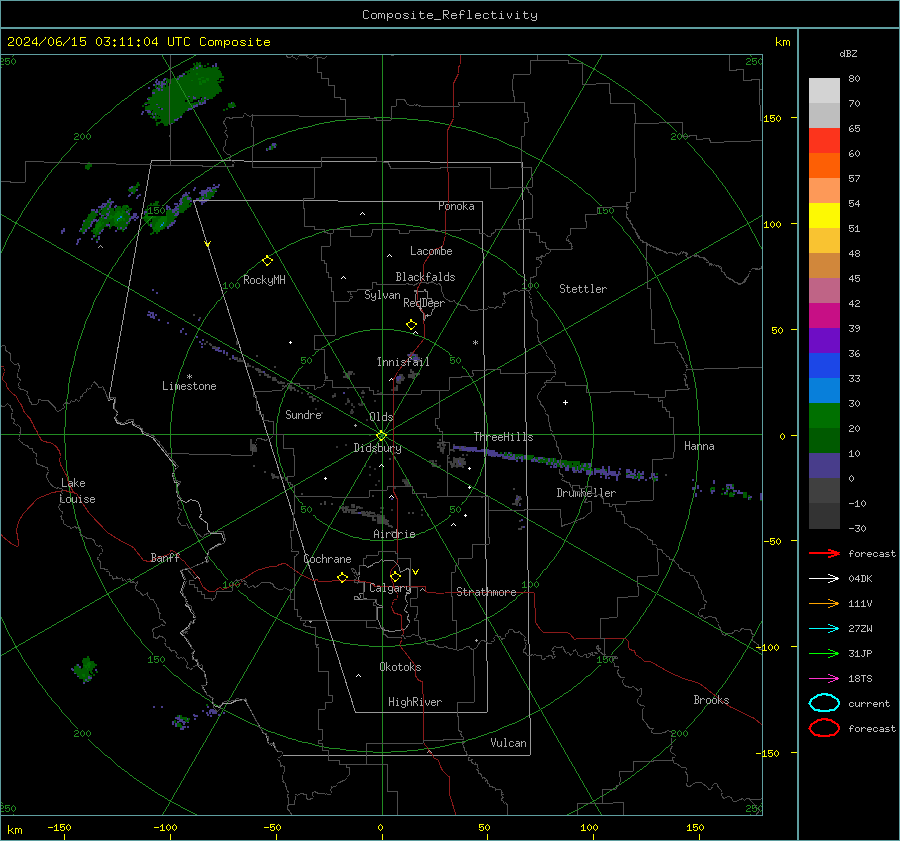The height and width of the screenshot is (841, 900).
Task: Click the RedDeer city label
Action: tap(424, 303)
